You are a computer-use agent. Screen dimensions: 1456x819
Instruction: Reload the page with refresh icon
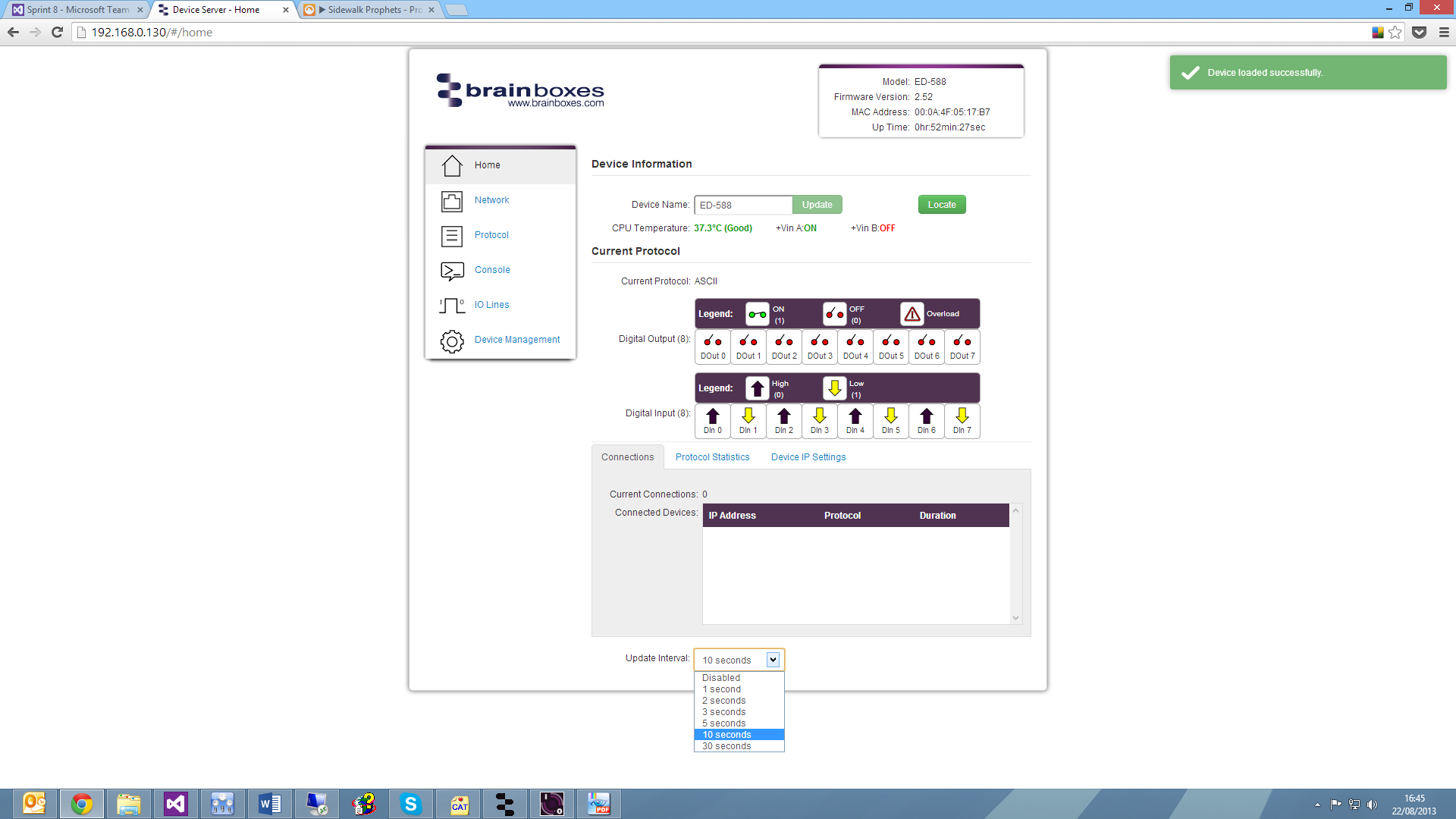(57, 33)
